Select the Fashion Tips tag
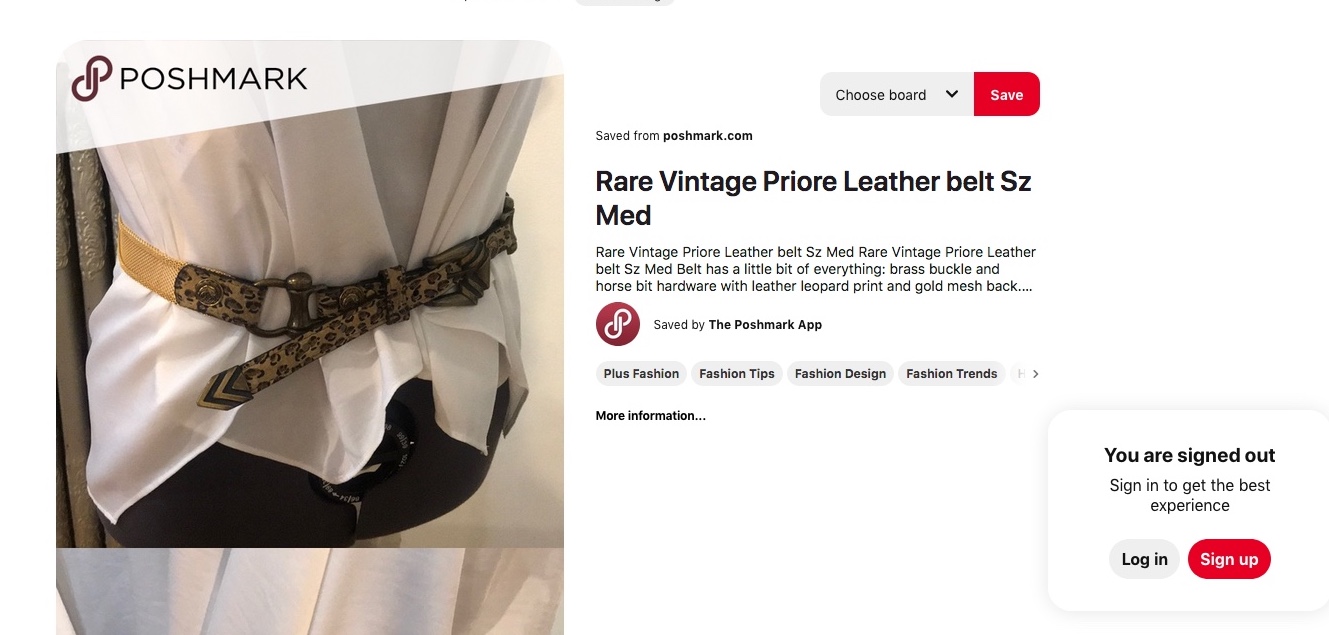This screenshot has width=1329, height=635. pyautogui.click(x=737, y=374)
